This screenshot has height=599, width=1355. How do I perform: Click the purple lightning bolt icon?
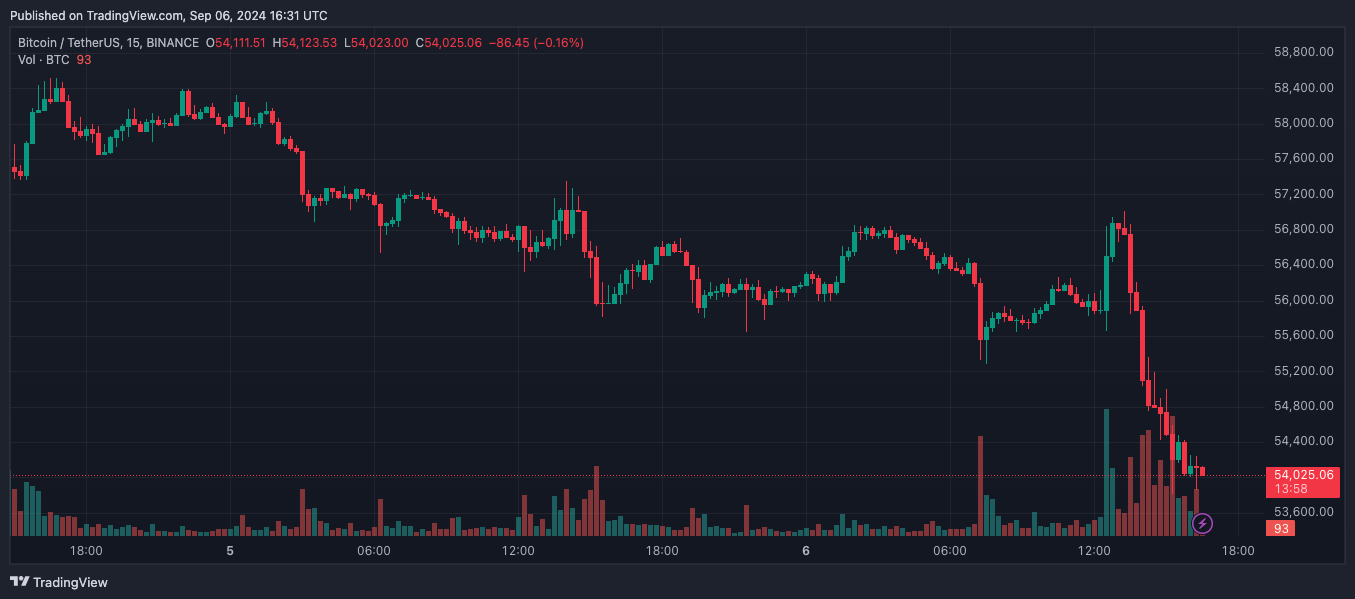[1203, 523]
